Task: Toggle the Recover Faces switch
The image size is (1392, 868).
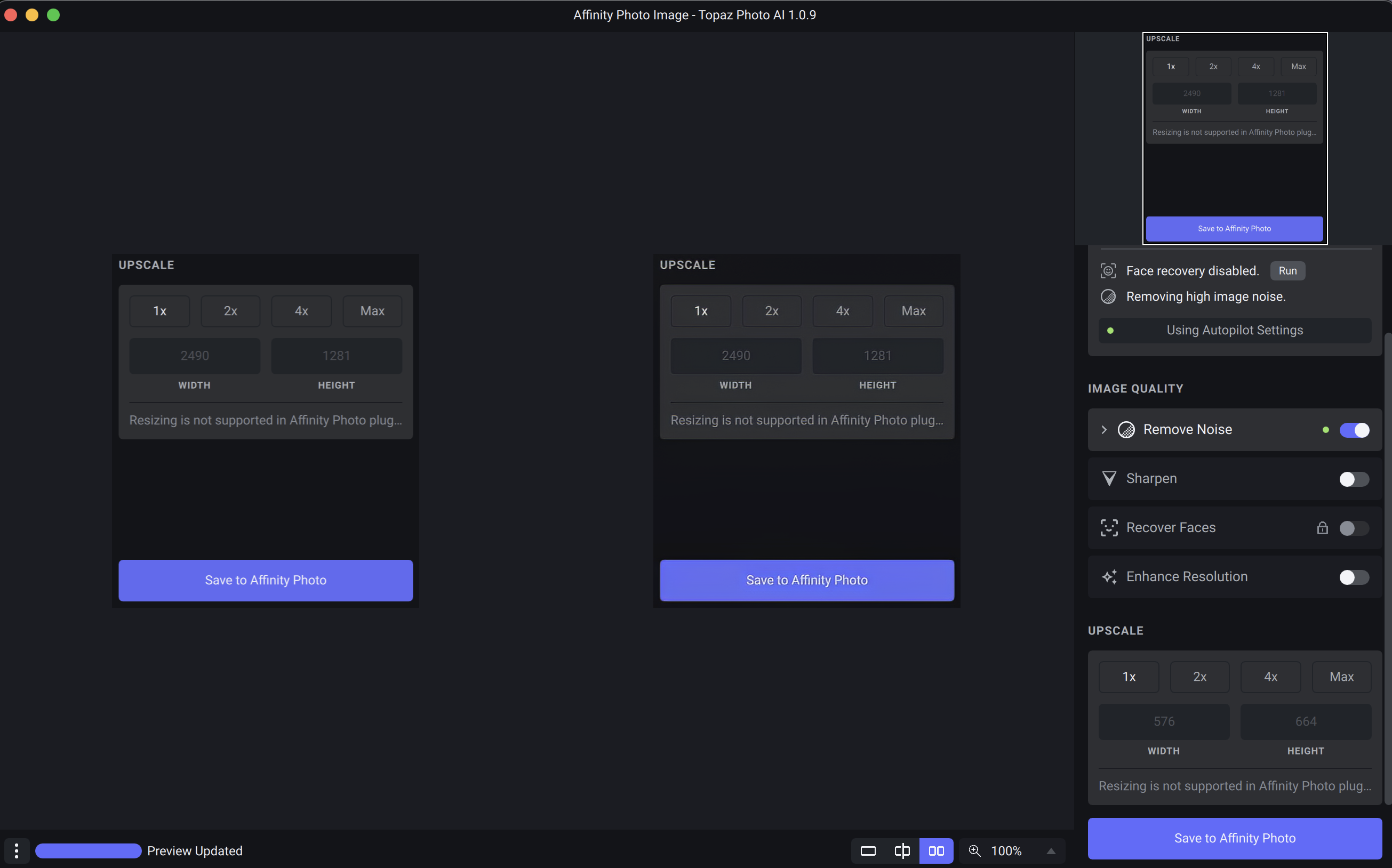Action: [1354, 528]
